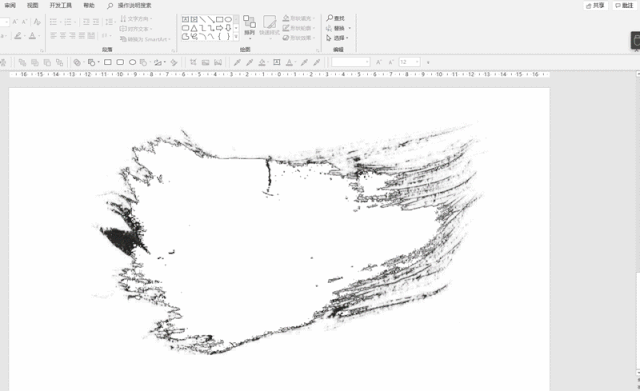Select arrow line shape in gallery
640x391 pixels.
coord(211,19)
